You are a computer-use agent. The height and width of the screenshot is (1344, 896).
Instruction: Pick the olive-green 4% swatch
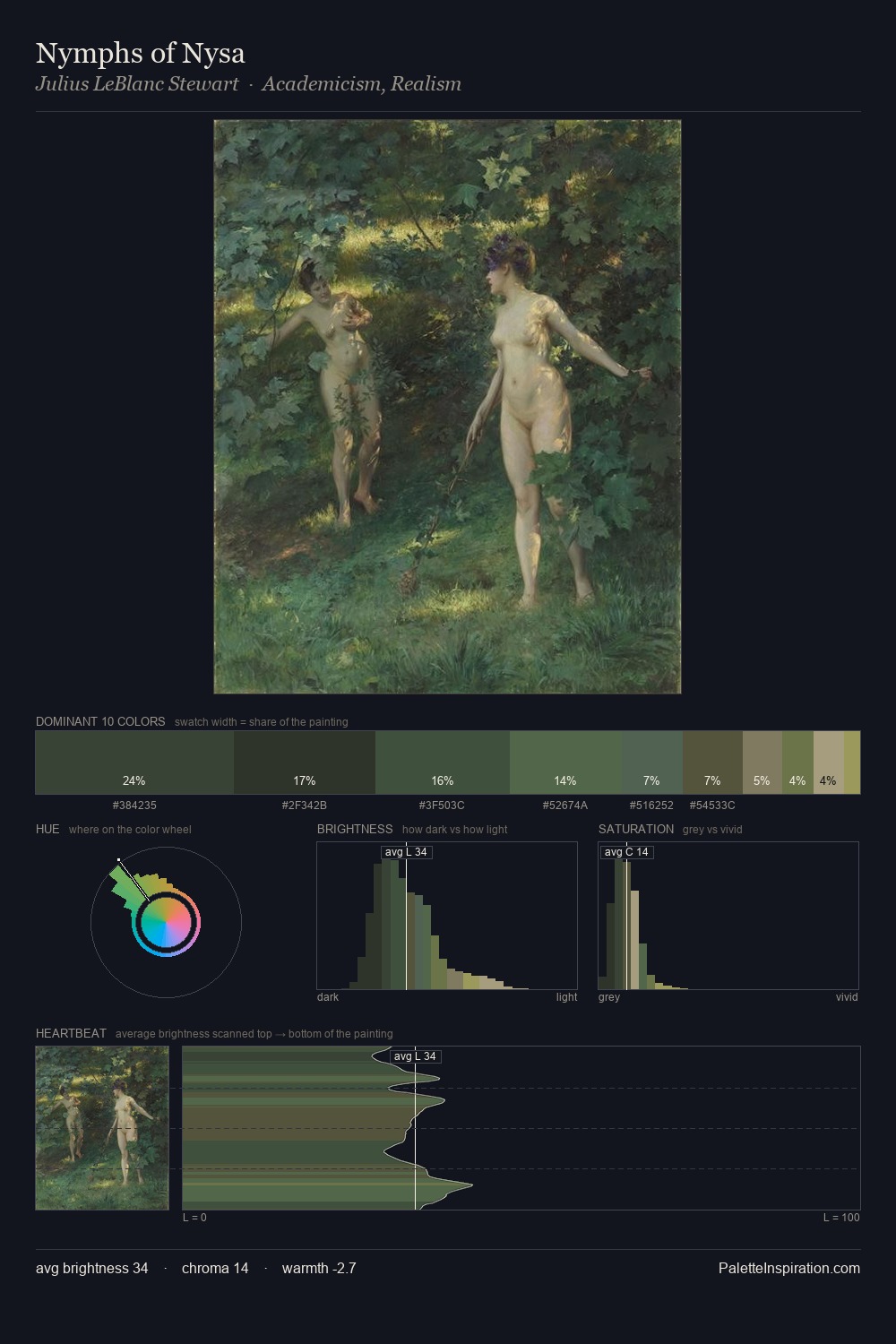(x=797, y=762)
